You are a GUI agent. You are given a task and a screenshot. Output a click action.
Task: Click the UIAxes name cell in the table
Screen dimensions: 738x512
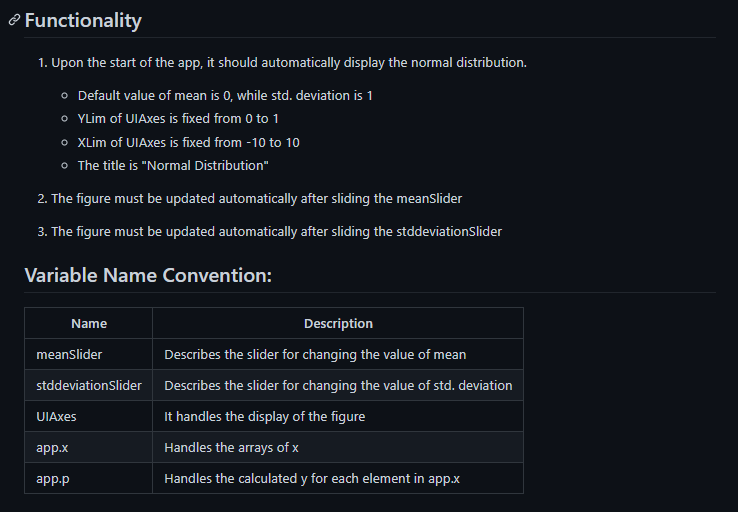[88, 416]
